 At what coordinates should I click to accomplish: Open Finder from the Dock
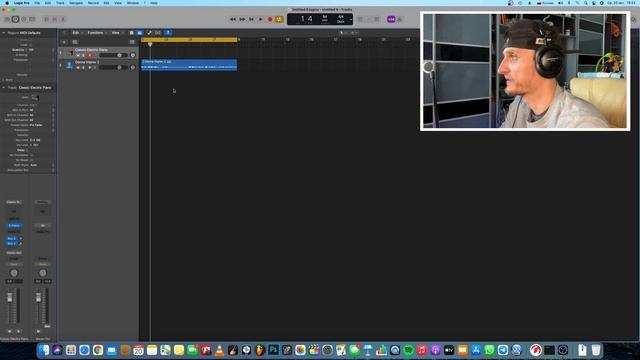point(44,350)
